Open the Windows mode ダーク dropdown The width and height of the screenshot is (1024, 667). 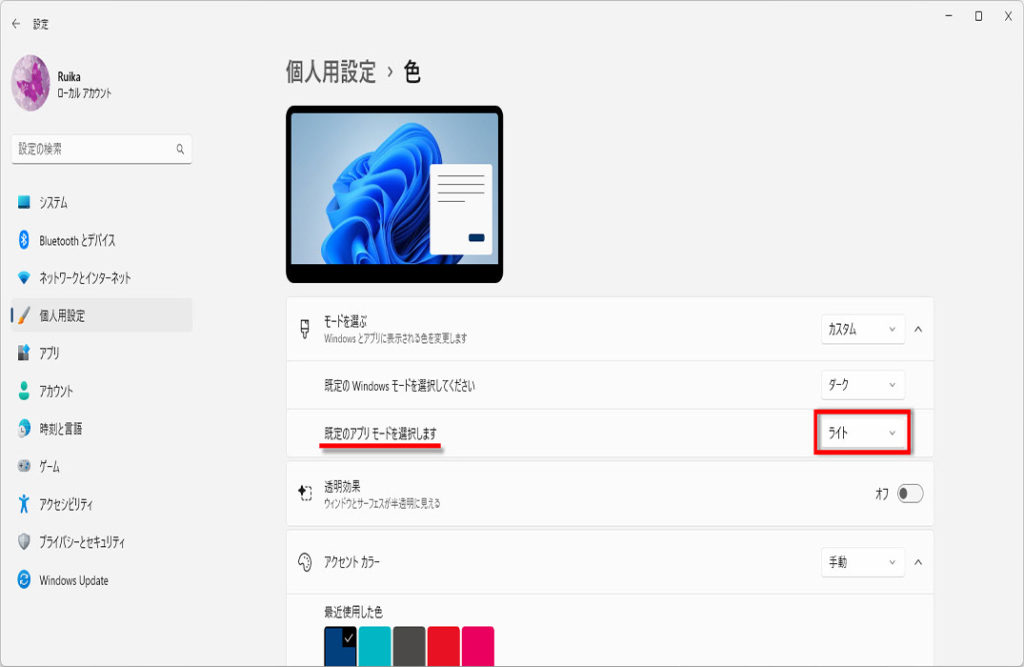coord(863,385)
